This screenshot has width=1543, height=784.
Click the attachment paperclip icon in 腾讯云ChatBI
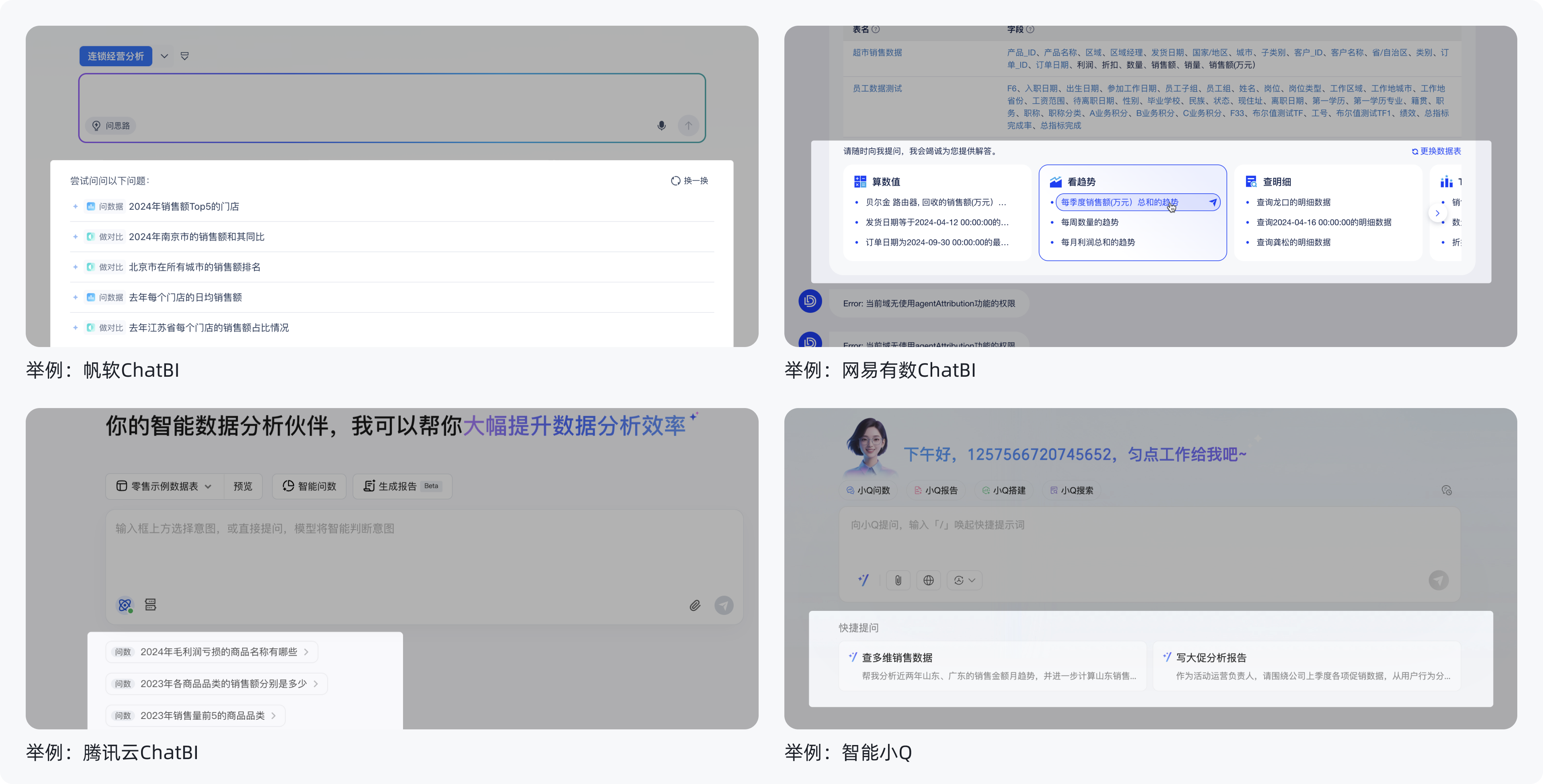695,606
